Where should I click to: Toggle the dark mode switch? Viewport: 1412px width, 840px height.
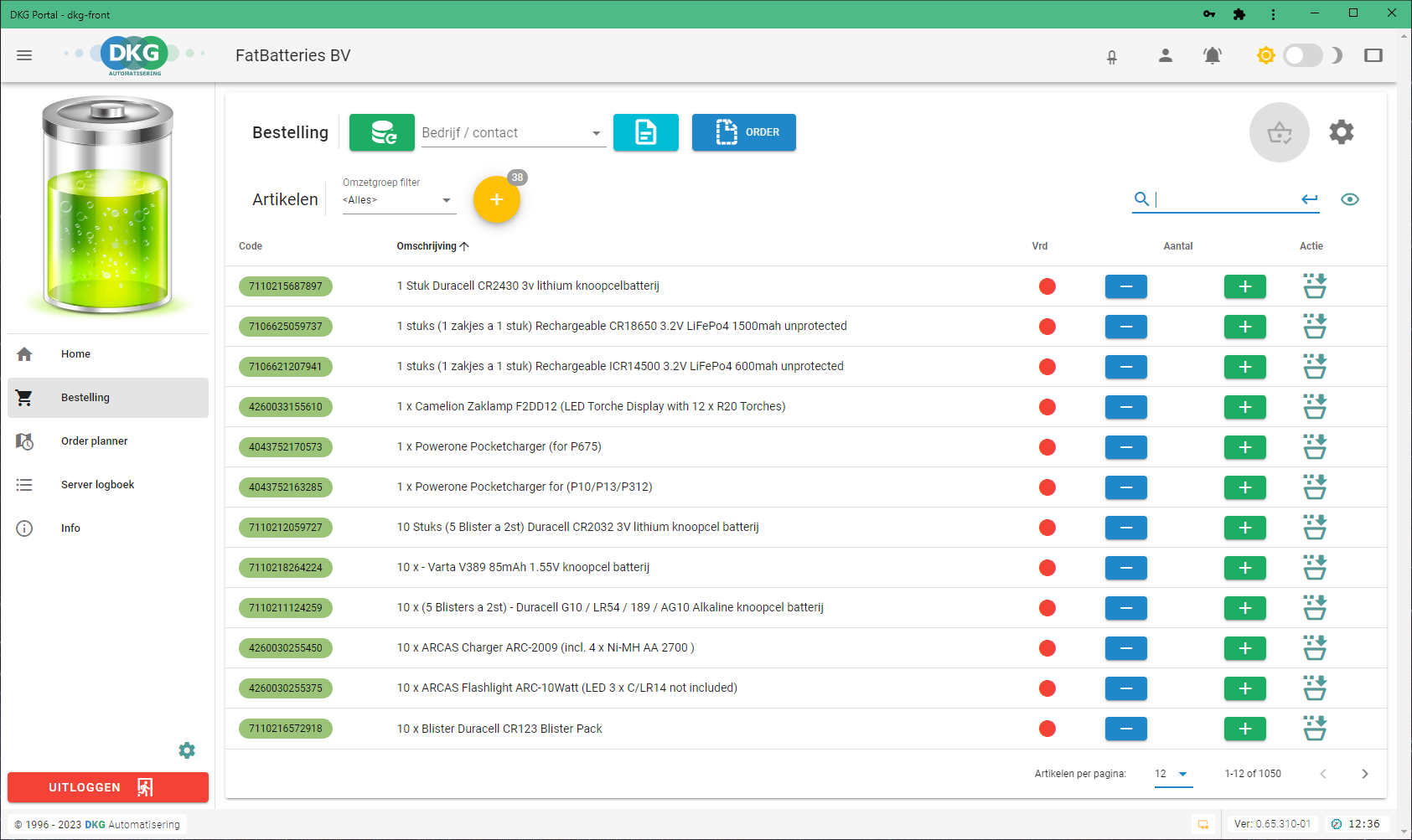[1303, 55]
